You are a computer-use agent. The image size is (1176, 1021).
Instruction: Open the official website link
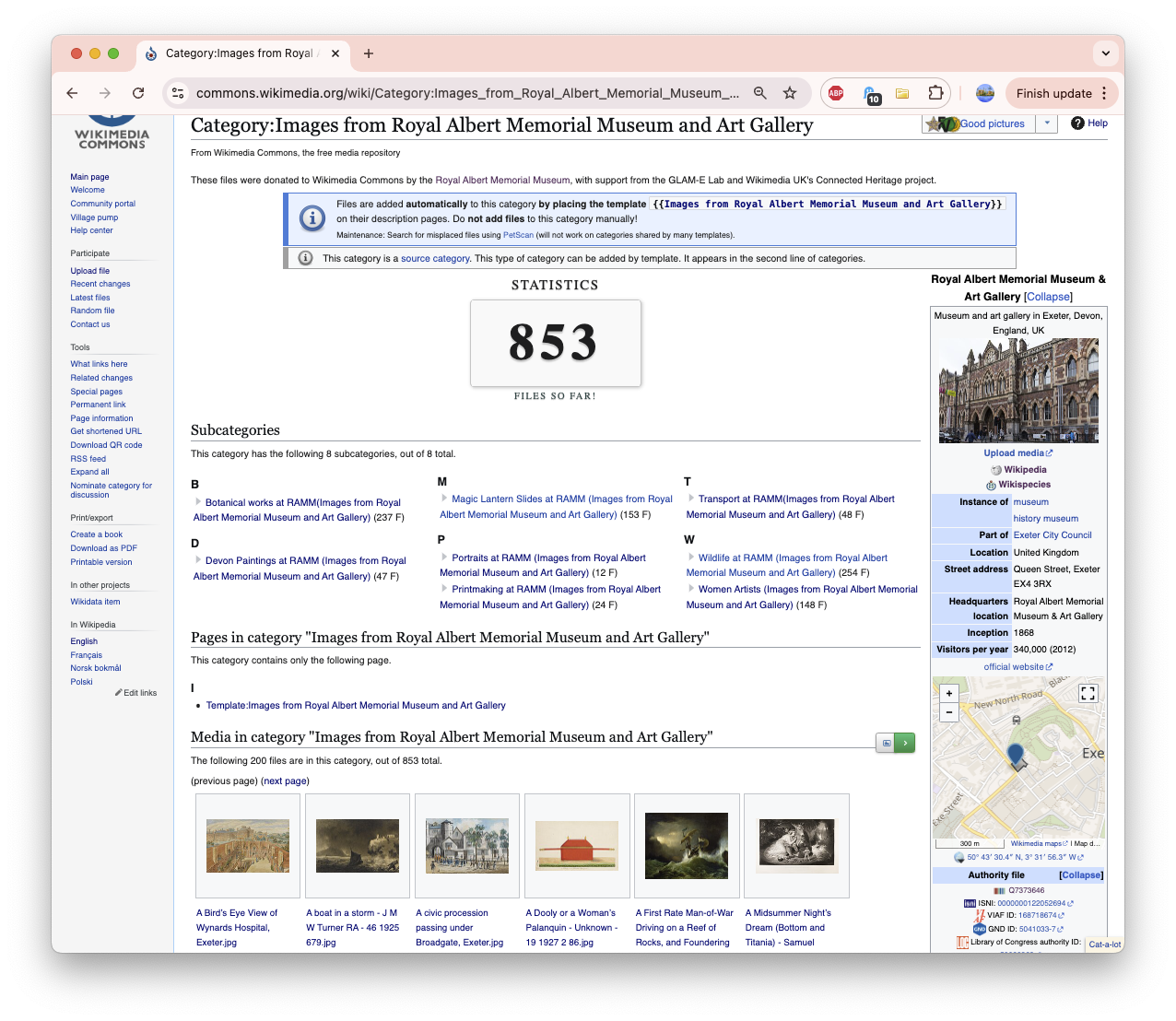tap(1017, 667)
